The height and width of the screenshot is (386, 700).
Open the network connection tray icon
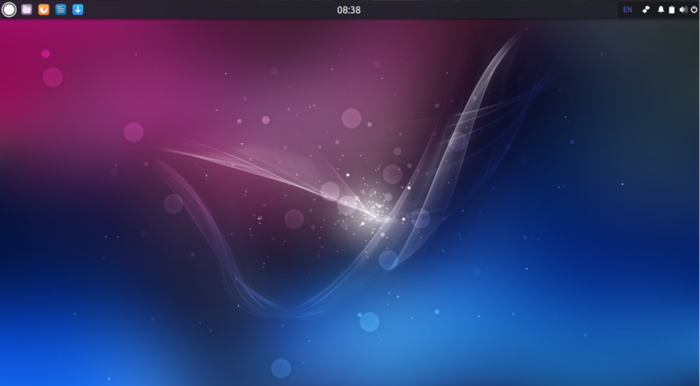(x=646, y=10)
